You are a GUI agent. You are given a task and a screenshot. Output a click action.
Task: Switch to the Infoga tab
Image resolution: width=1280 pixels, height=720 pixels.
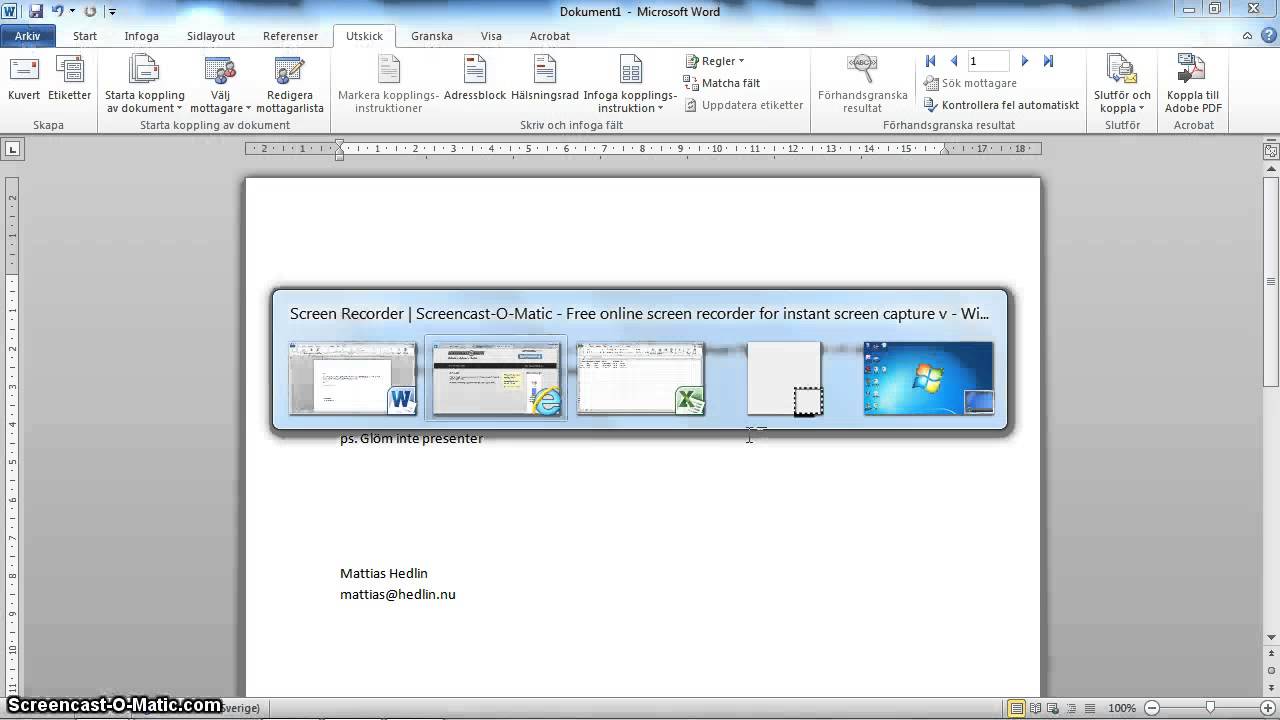142,36
